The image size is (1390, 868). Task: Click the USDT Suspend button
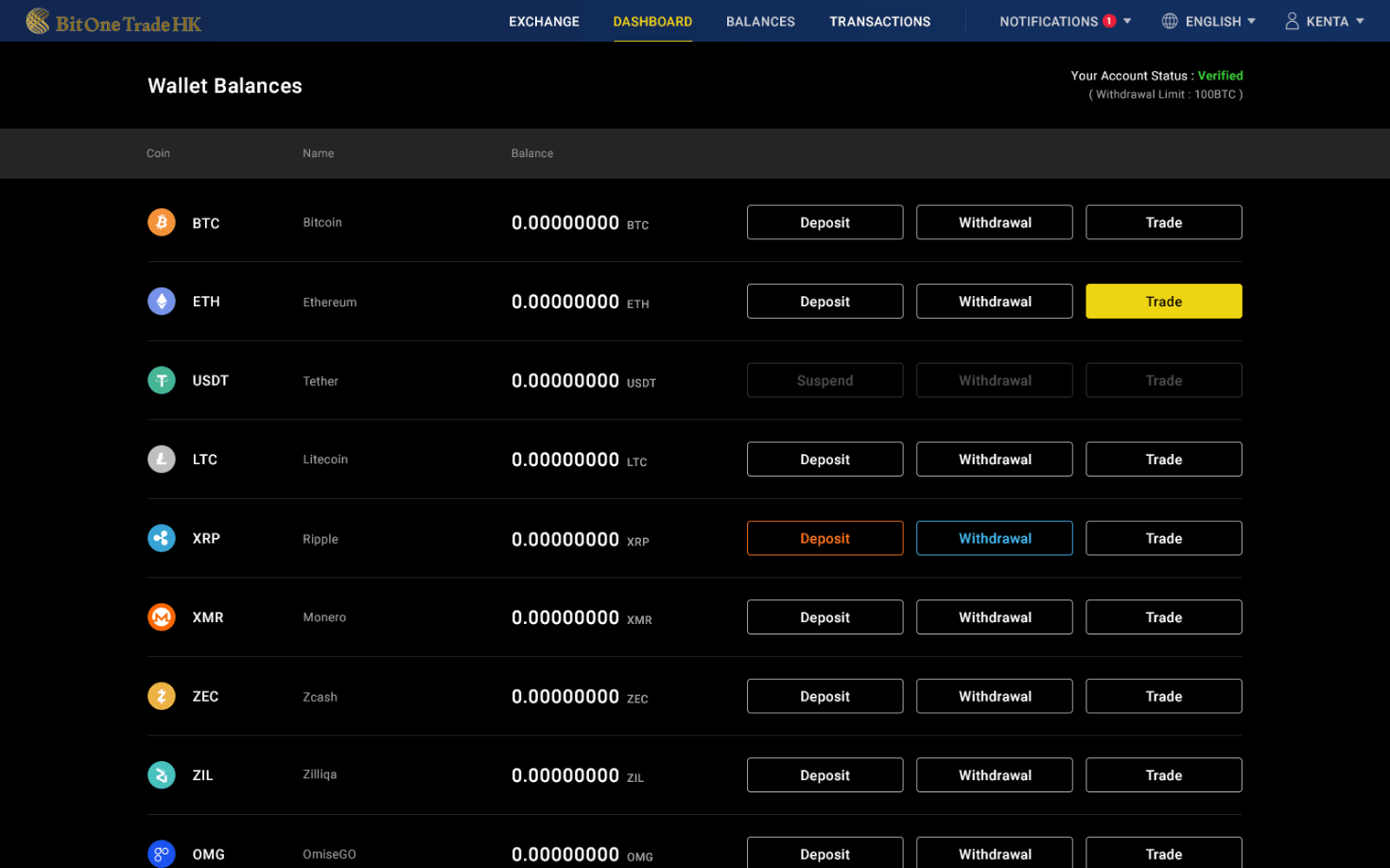point(825,380)
